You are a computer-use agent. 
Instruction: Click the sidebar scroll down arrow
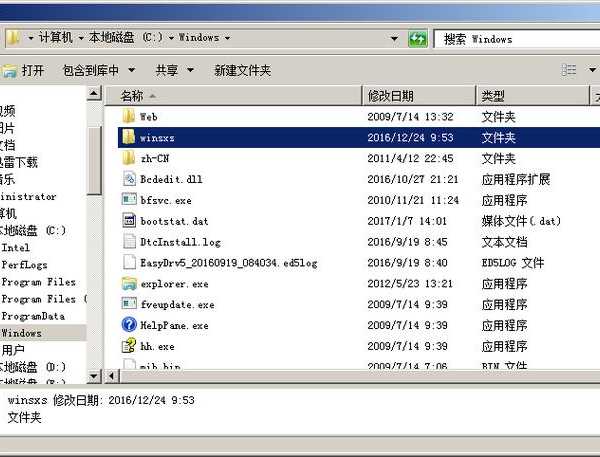click(x=94, y=376)
